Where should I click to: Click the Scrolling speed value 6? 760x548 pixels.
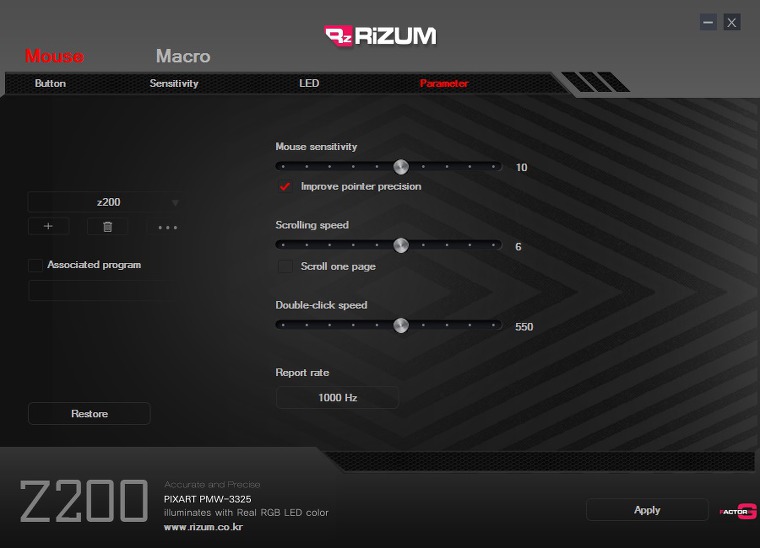[518, 247]
